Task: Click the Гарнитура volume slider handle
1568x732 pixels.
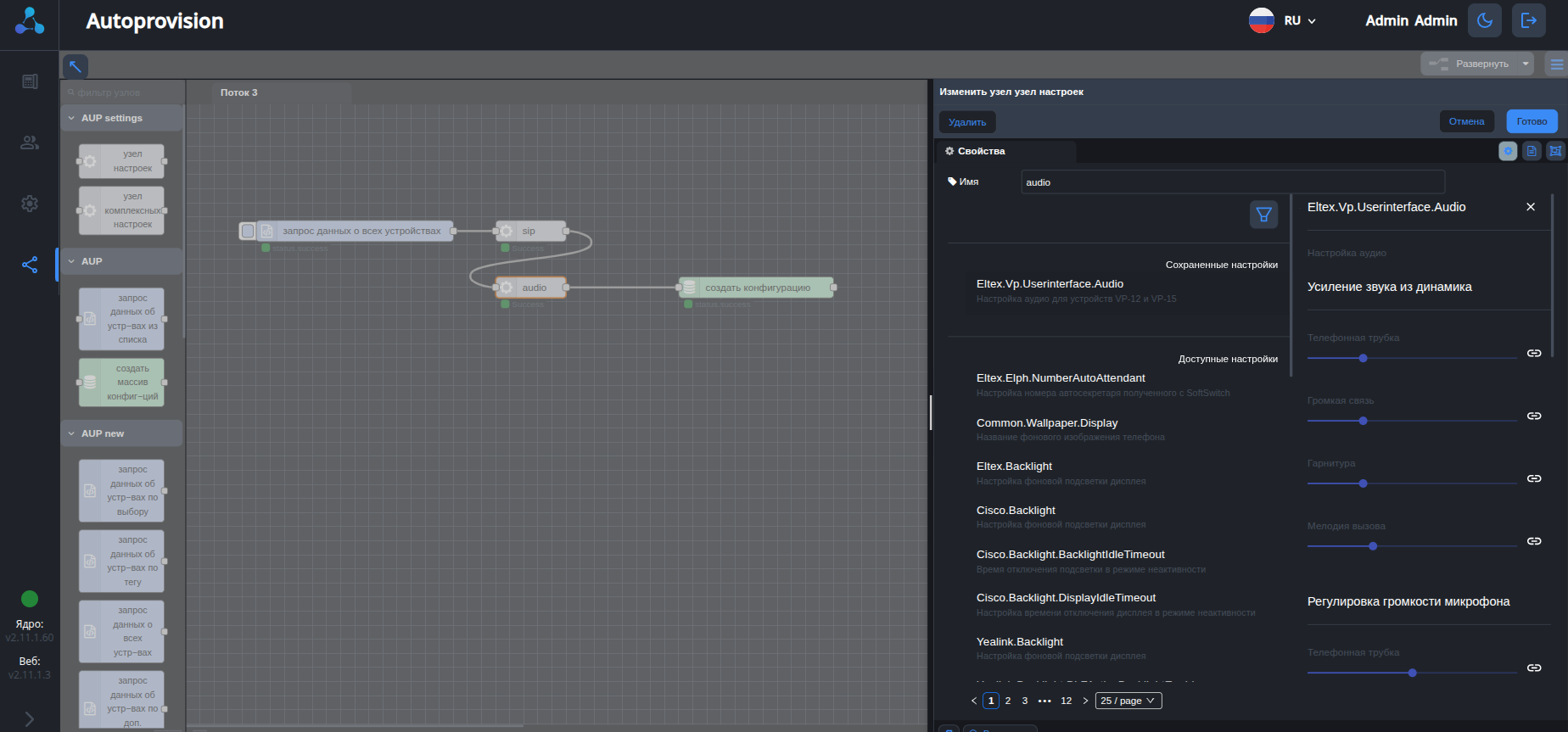Action: point(1363,483)
